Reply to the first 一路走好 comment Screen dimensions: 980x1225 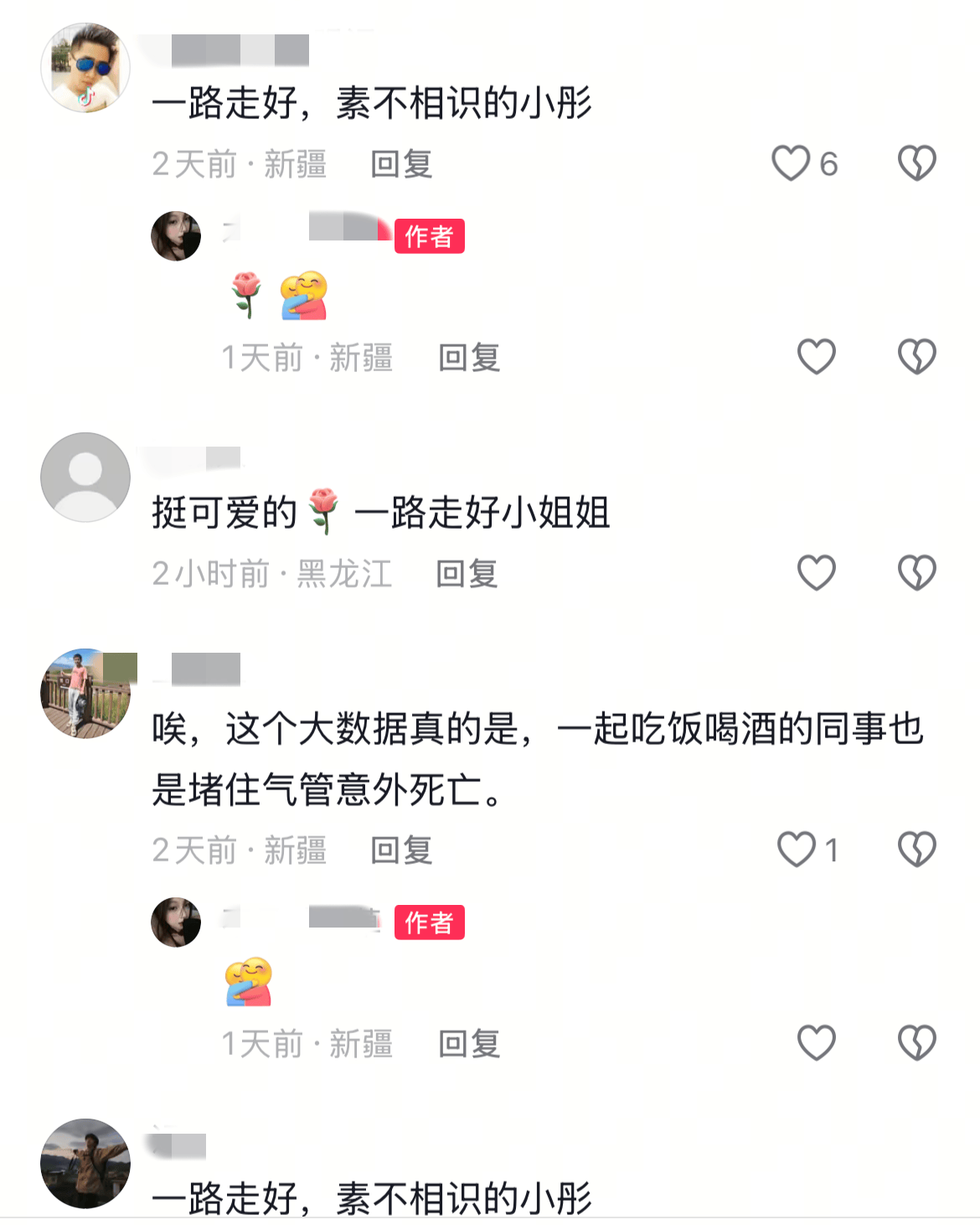[401, 164]
